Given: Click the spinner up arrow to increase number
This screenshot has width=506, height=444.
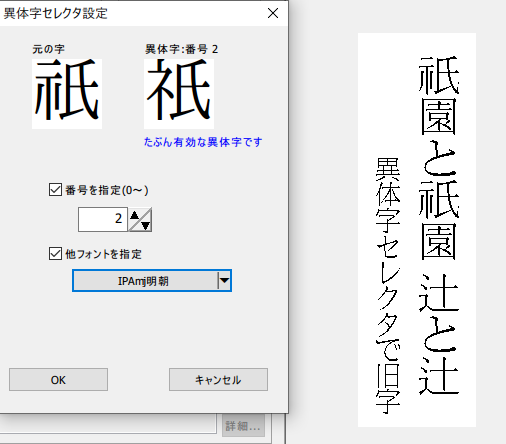Looking at the screenshot, I should point(135,215).
